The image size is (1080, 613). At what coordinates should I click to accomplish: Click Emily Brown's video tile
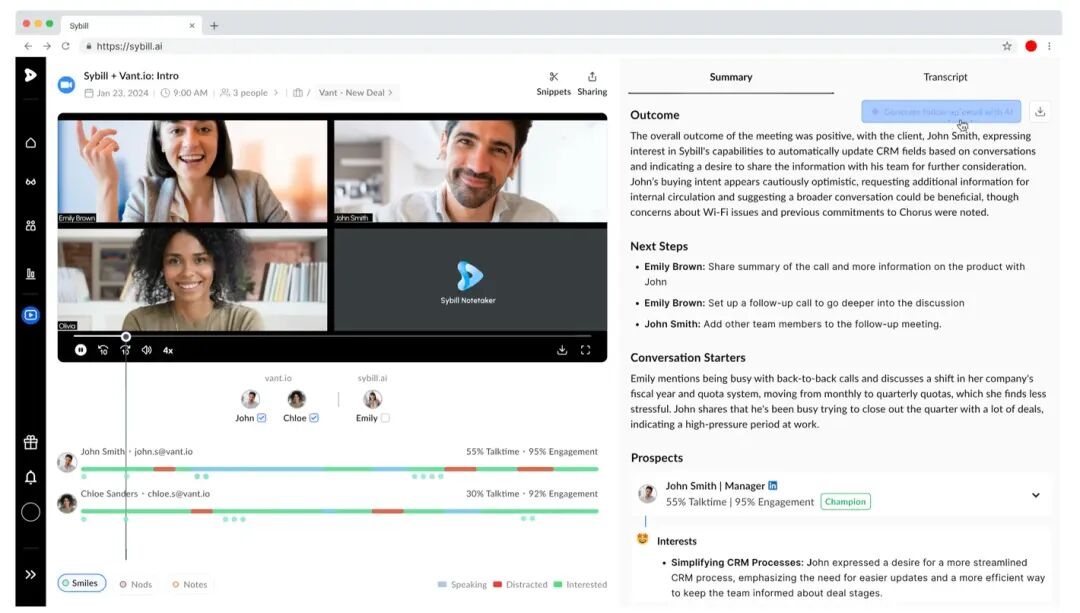[193, 171]
